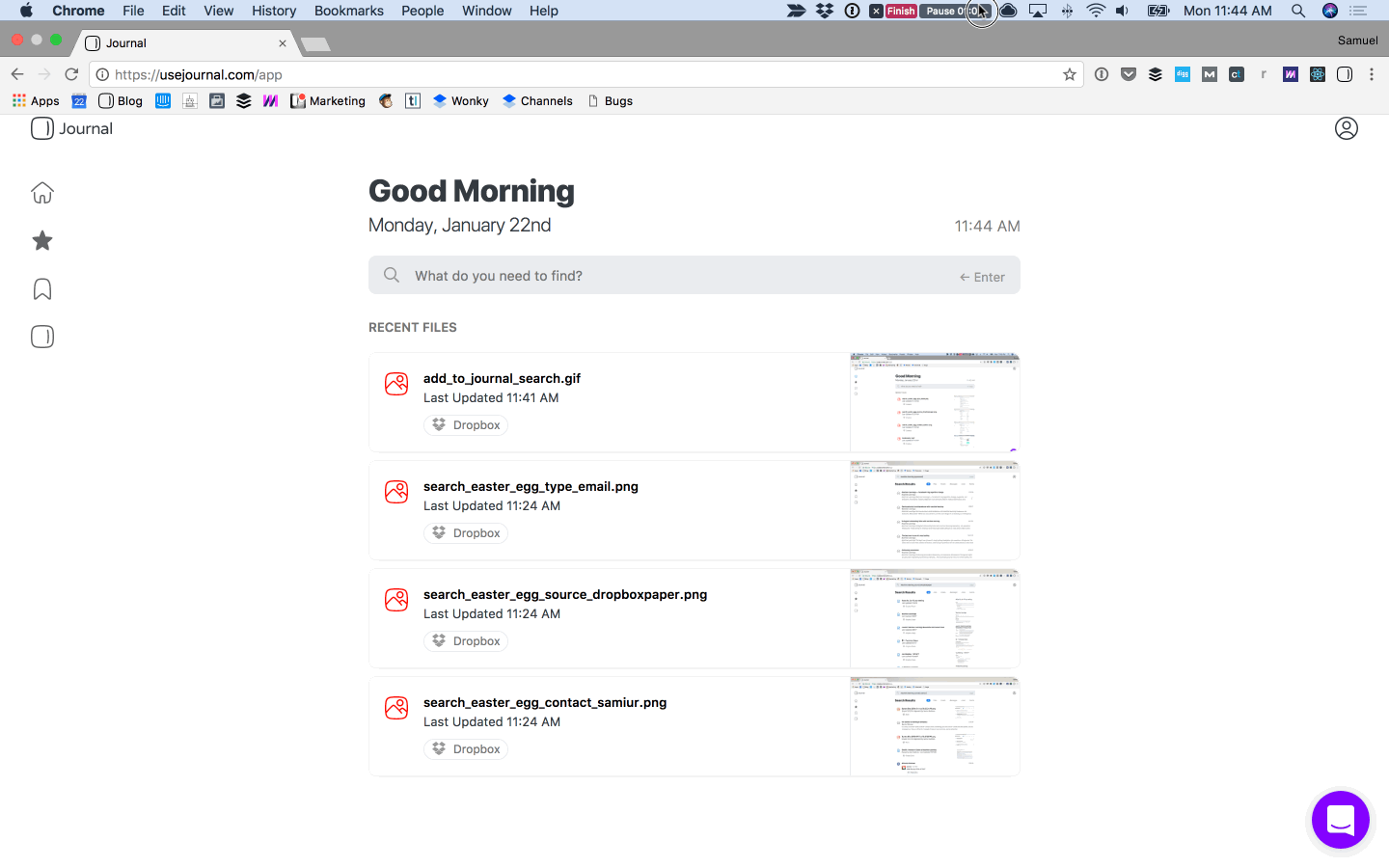Focus the 'What do you need to find?' search box
1389x868 pixels.
coord(694,275)
